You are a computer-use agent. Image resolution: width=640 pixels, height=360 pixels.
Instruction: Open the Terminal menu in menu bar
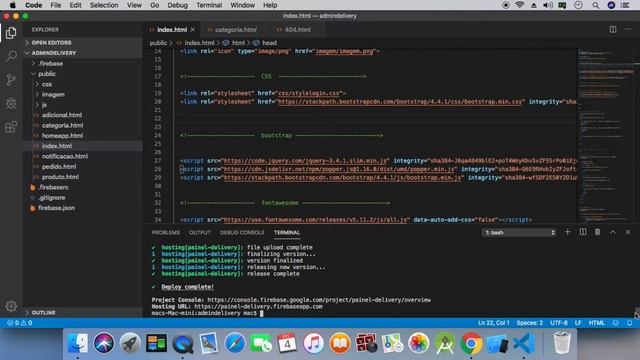209,5
